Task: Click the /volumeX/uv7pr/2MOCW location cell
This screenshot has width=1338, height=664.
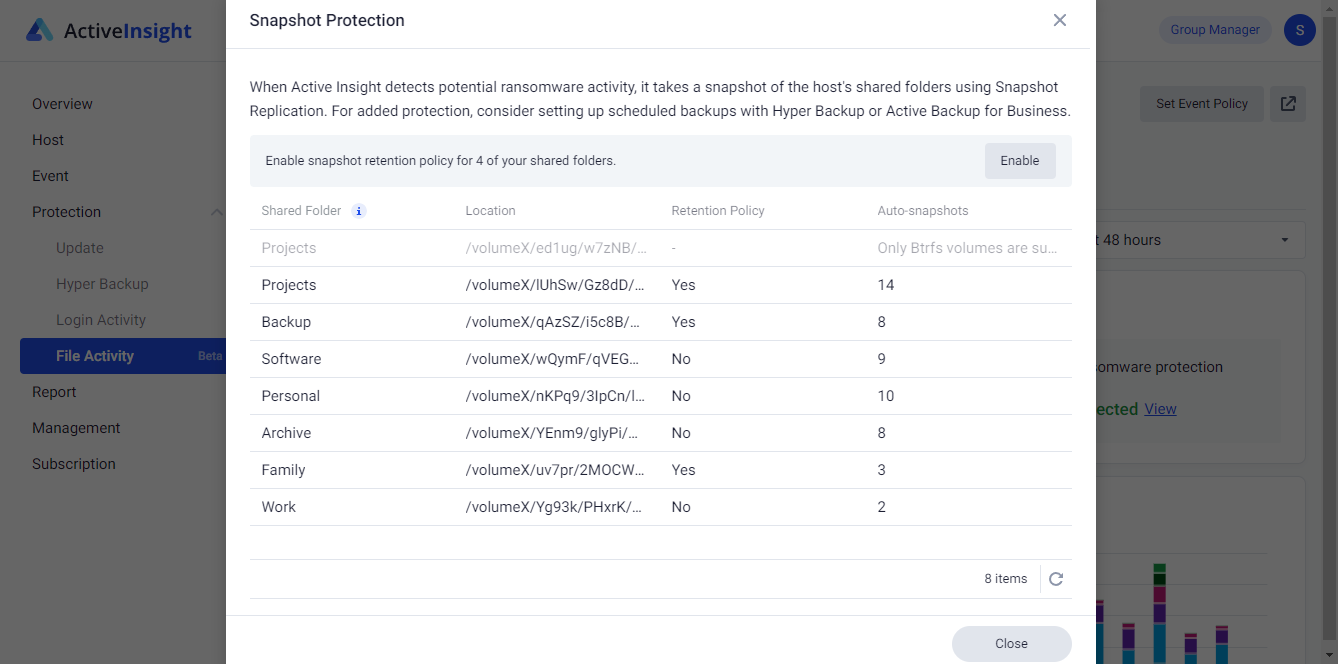Action: [x=555, y=470]
